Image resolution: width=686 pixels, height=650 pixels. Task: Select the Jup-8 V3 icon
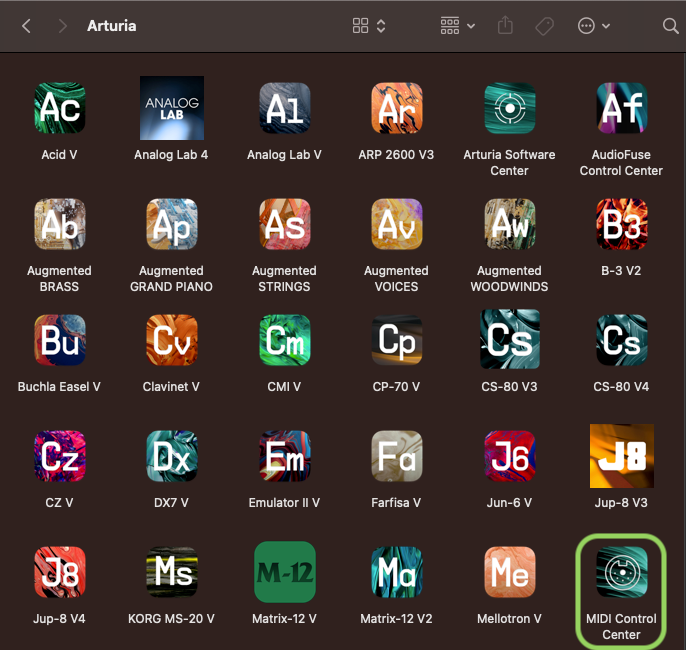(621, 456)
